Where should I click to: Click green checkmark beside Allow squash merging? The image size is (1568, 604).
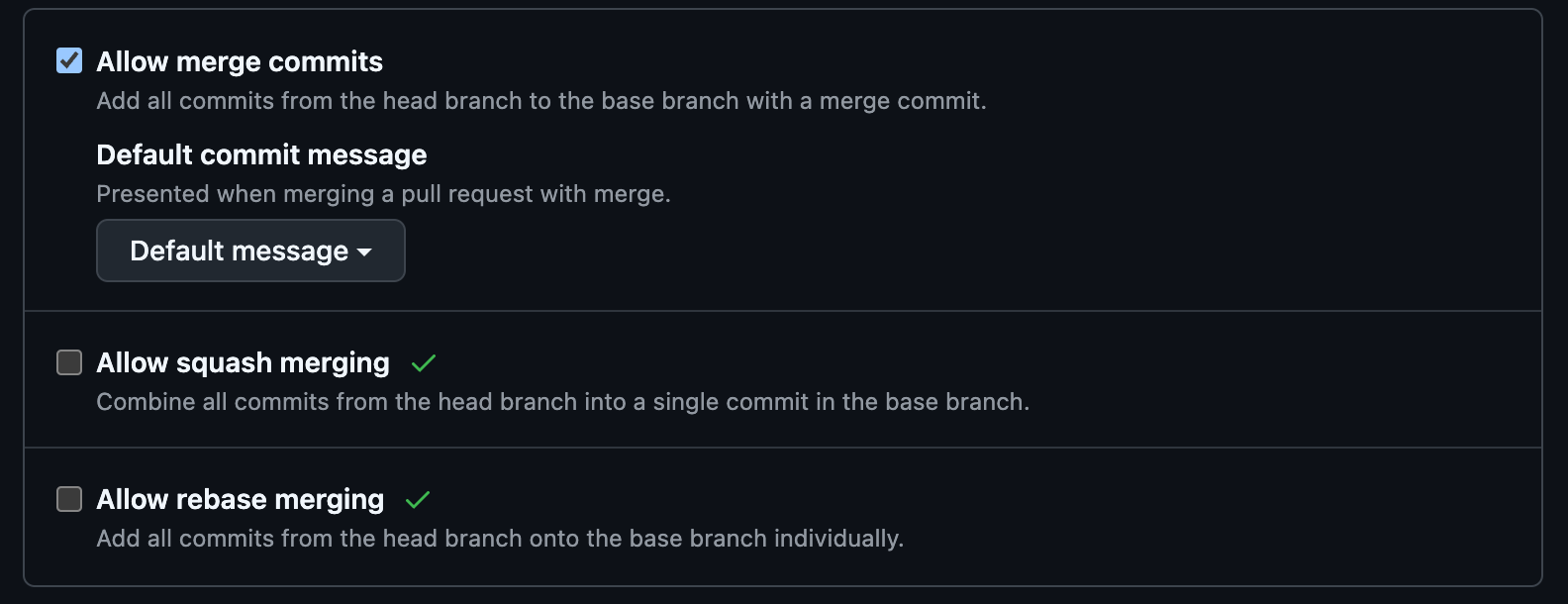point(424,363)
